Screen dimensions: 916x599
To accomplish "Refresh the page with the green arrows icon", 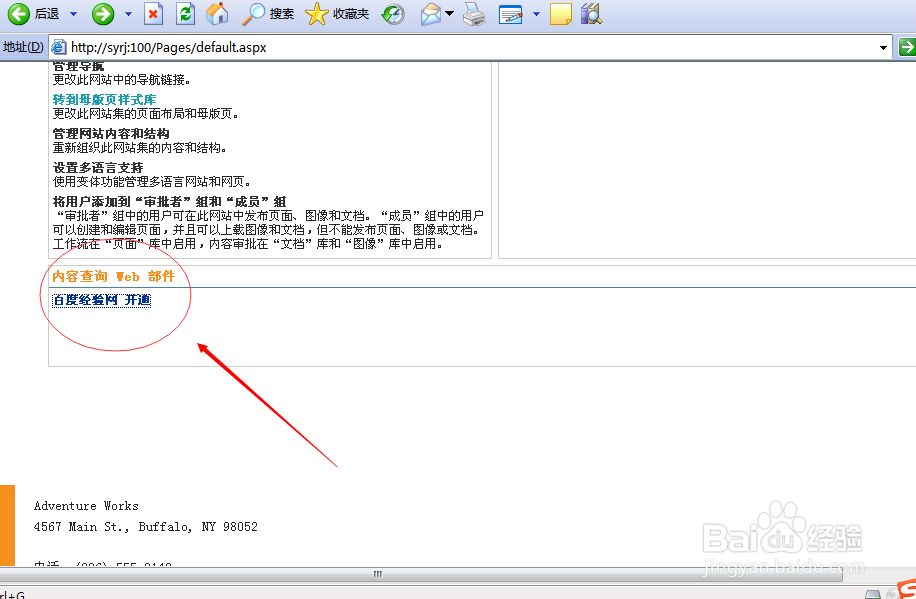I will (185, 14).
